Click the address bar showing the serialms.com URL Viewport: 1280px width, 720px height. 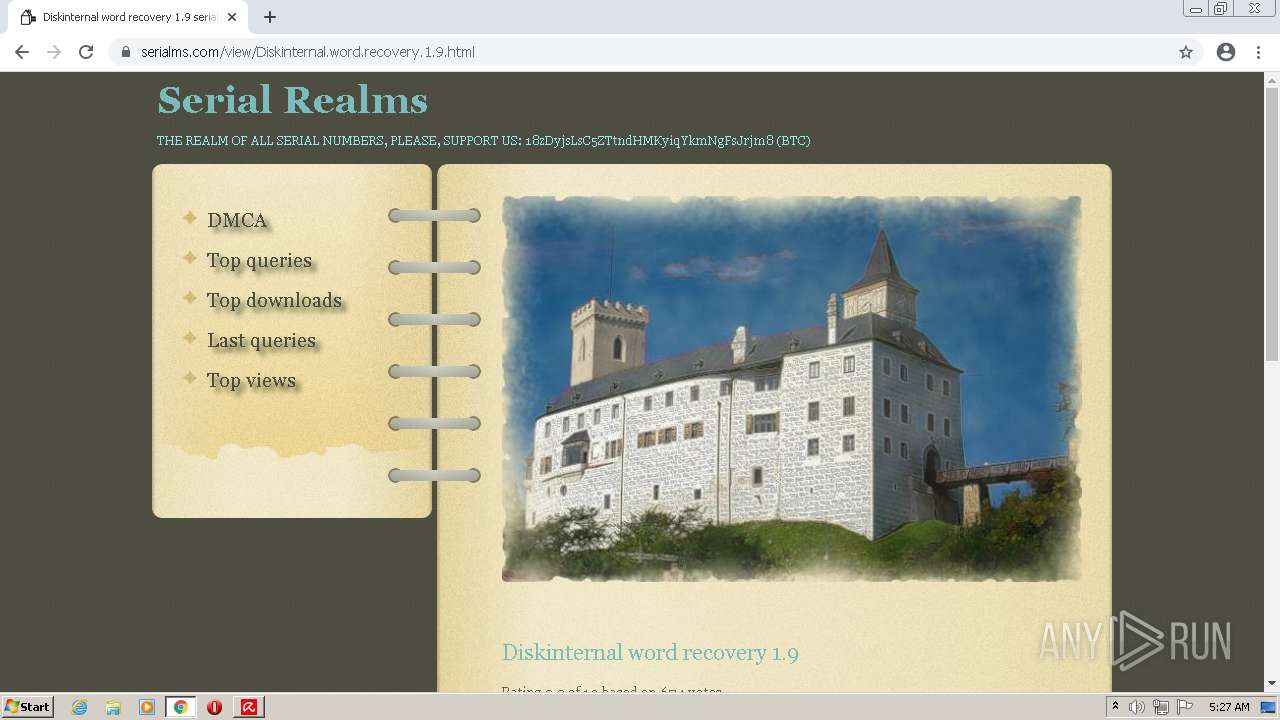(640, 52)
